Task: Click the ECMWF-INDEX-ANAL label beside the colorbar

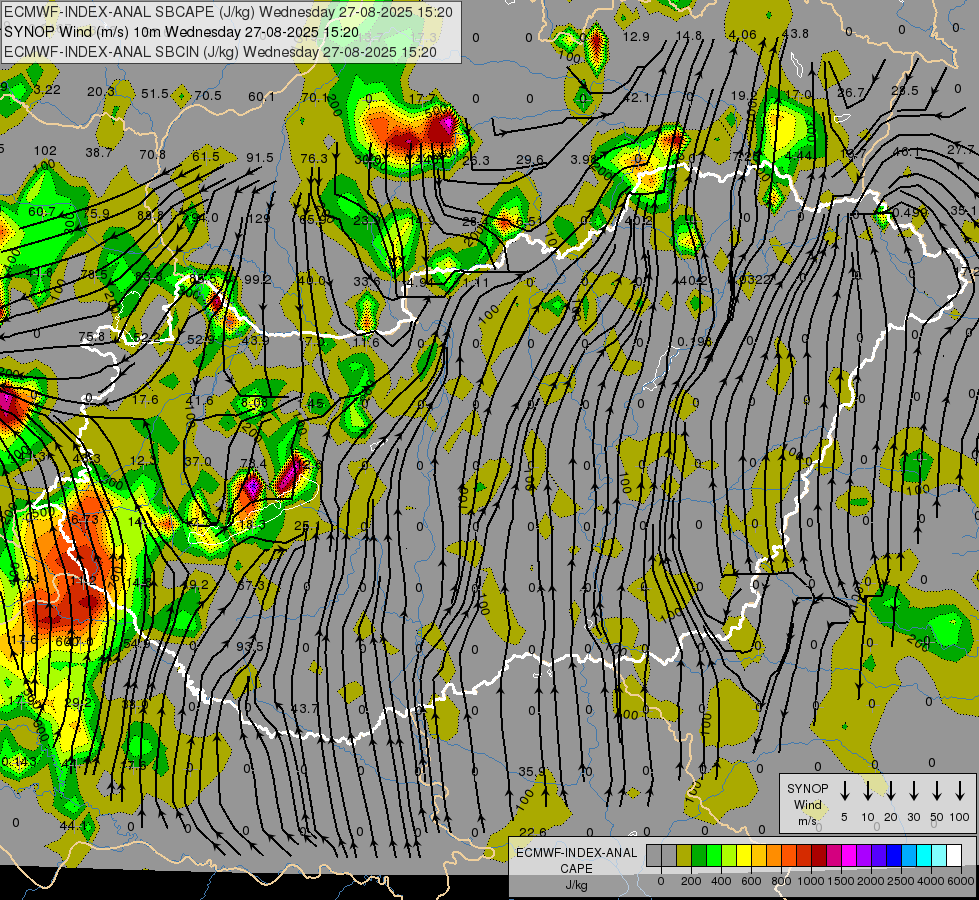Action: (x=576, y=853)
